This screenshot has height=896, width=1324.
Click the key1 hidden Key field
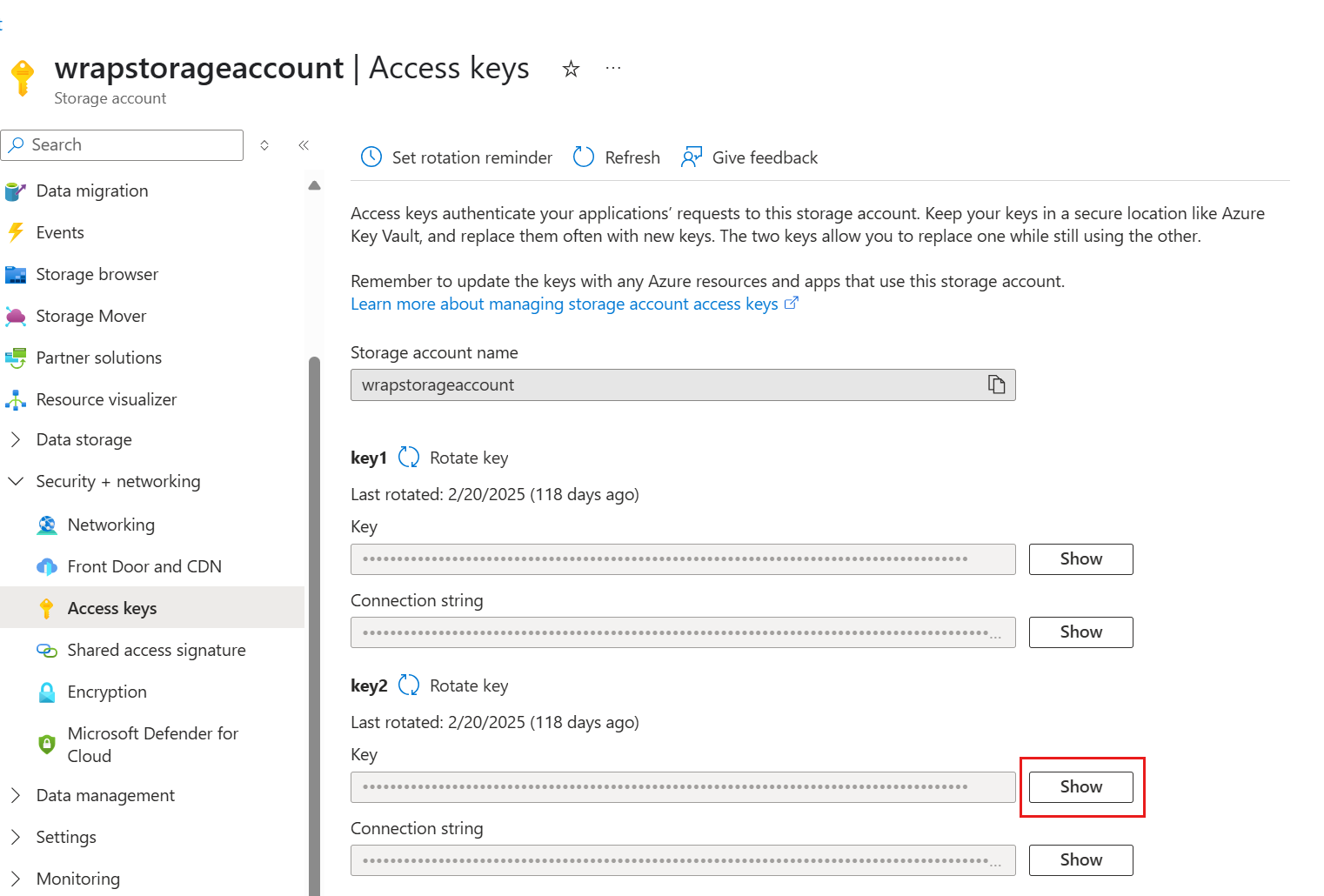[683, 559]
